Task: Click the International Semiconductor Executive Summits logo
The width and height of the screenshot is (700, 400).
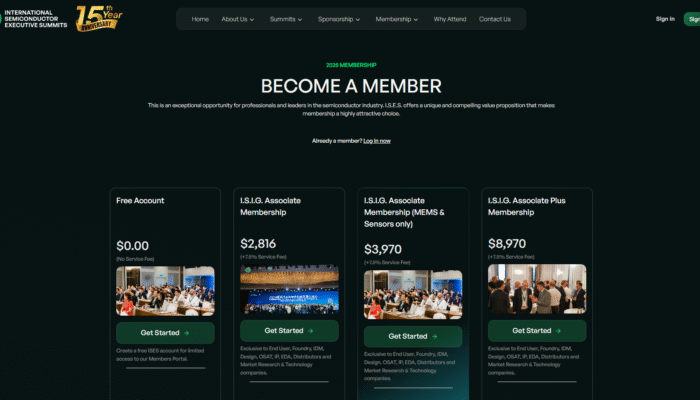Action: point(34,19)
